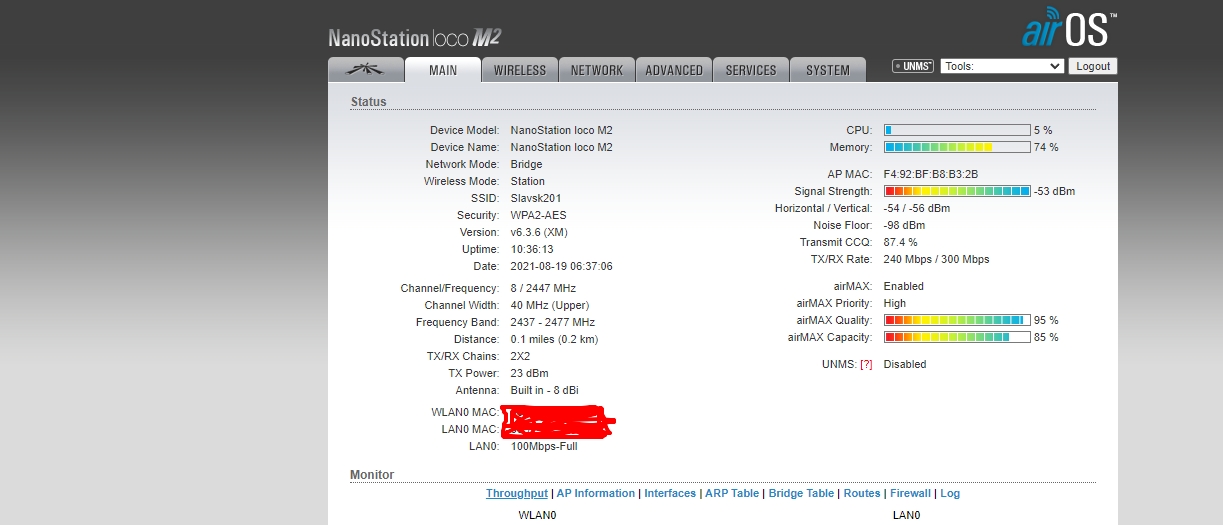Select the SSID value Slavsk201
This screenshot has width=1223, height=525.
[x=535, y=198]
